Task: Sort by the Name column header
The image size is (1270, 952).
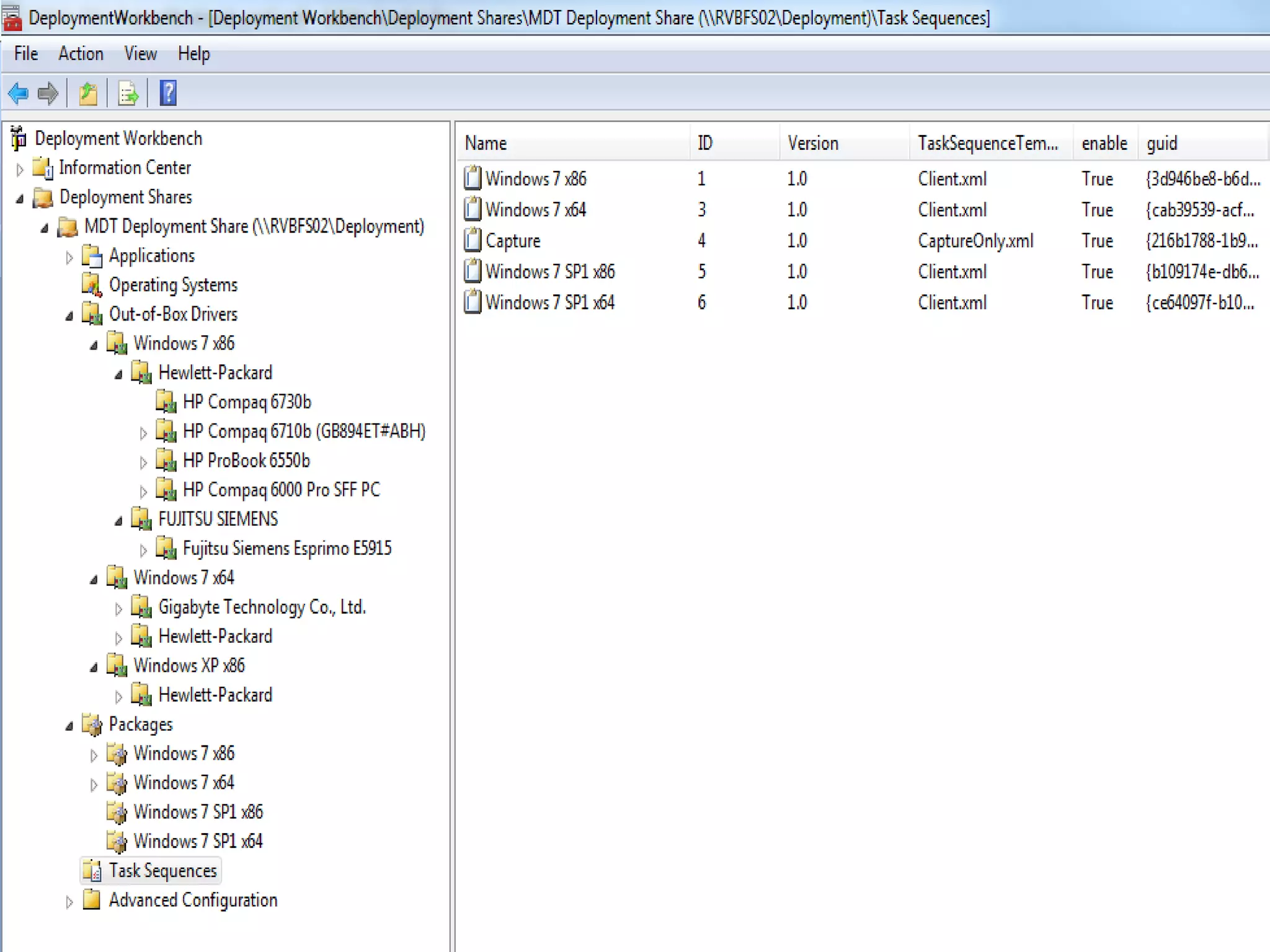Action: (x=574, y=143)
